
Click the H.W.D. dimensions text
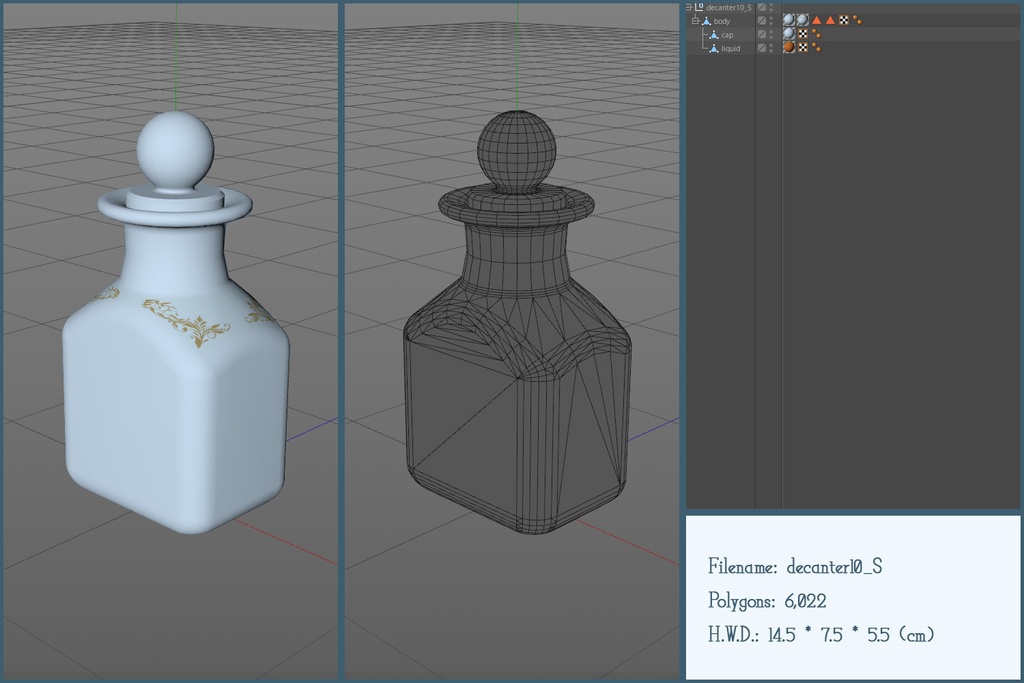point(822,634)
